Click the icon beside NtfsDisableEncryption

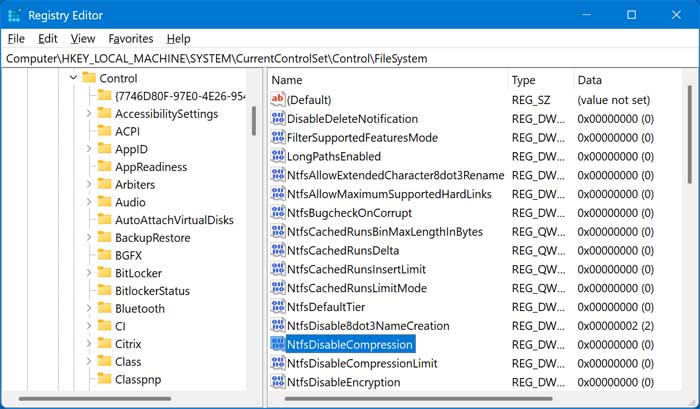(x=278, y=382)
